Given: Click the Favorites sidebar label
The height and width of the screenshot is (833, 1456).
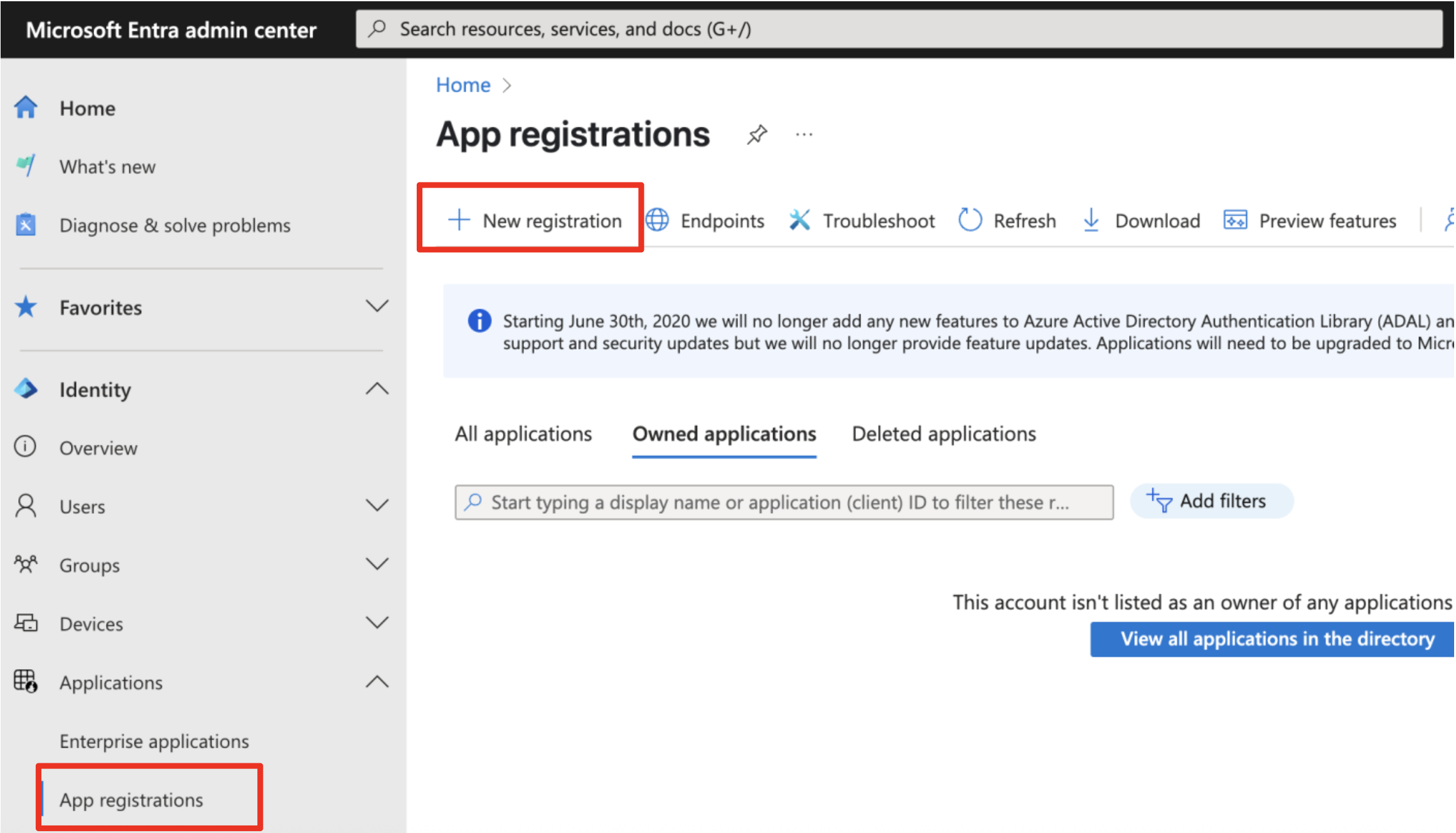Looking at the screenshot, I should pos(100,307).
